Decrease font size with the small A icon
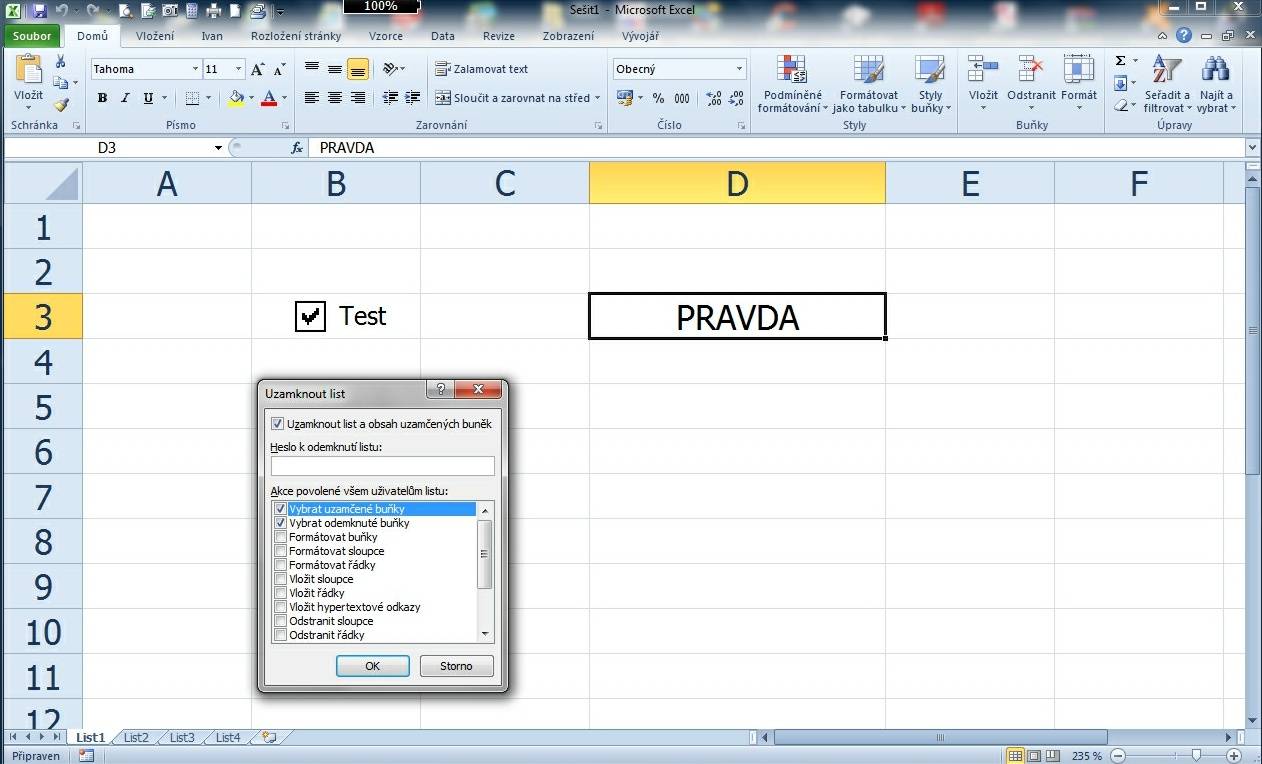Screen dimensions: 1262x764 [281, 69]
